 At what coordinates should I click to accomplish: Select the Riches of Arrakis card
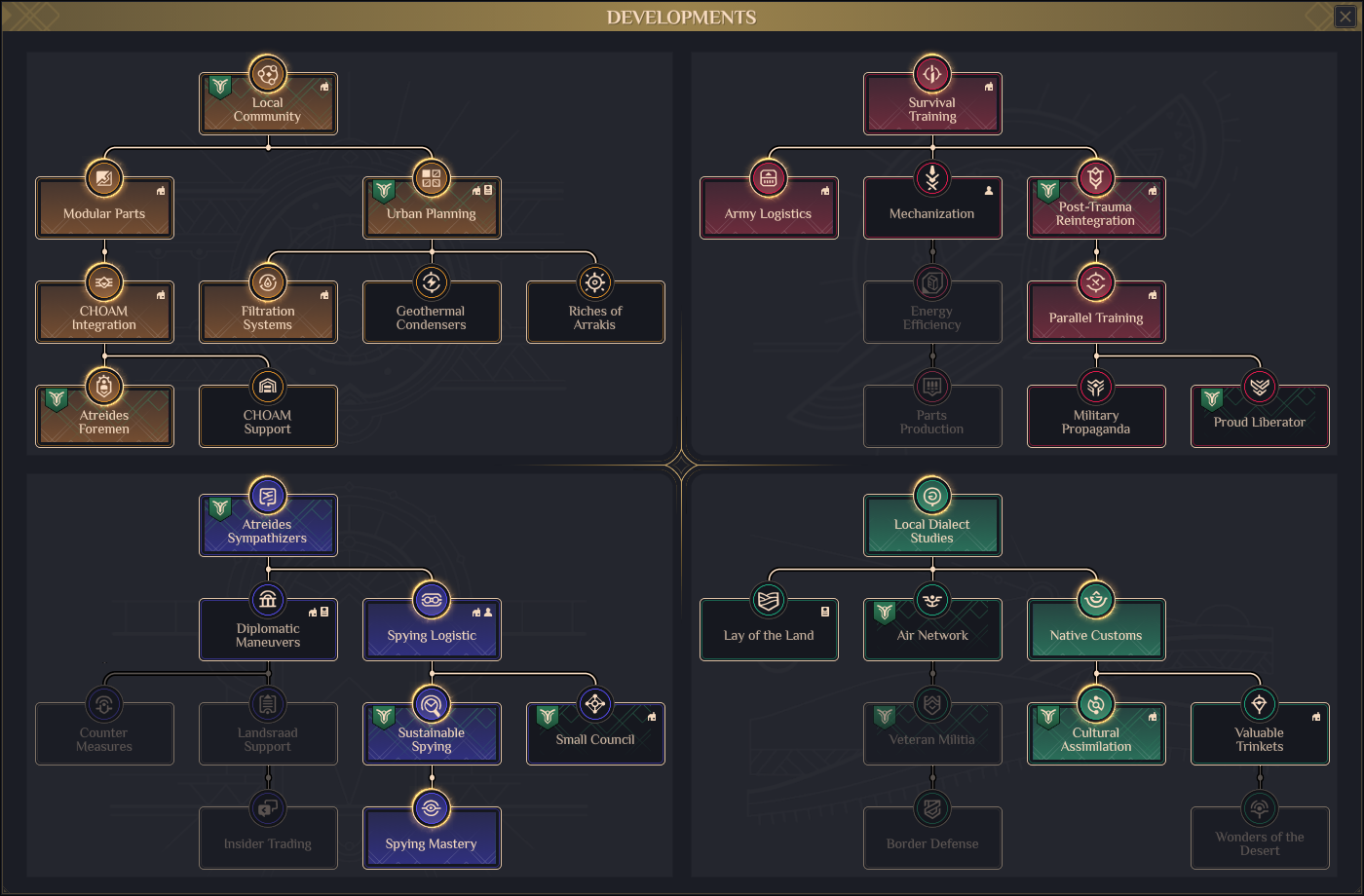tap(595, 312)
